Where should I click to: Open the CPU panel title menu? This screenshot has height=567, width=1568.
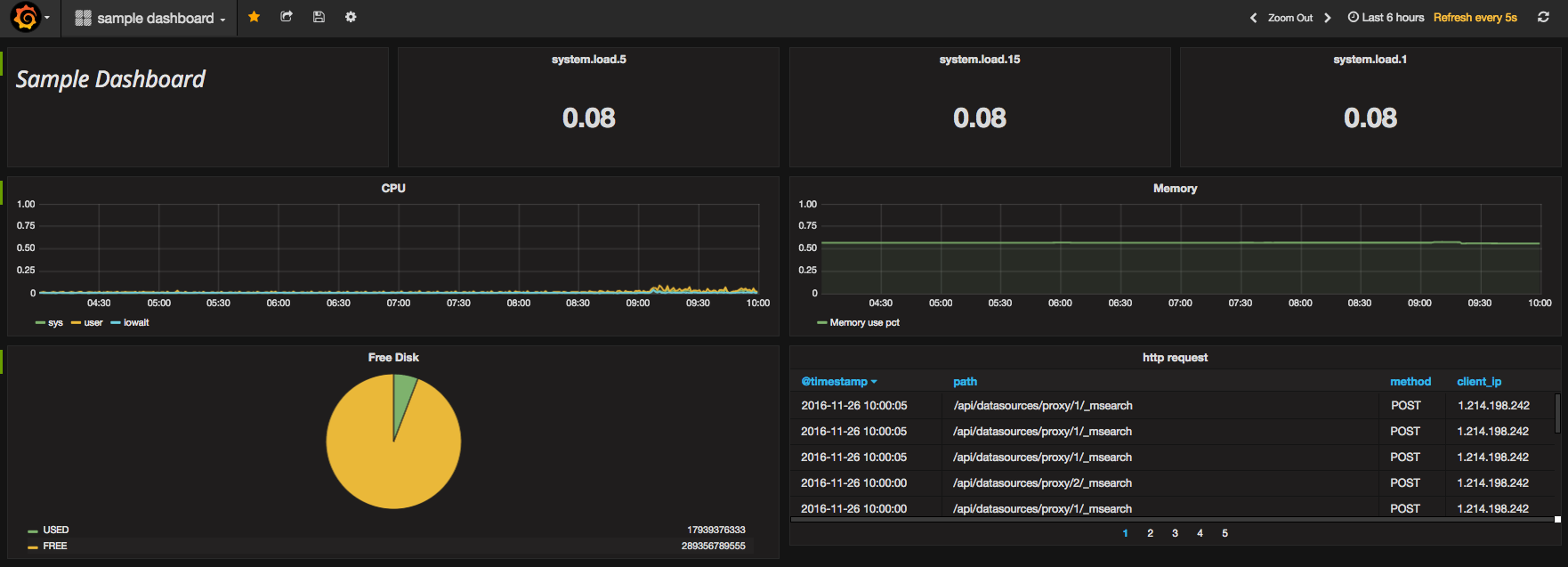pos(393,188)
